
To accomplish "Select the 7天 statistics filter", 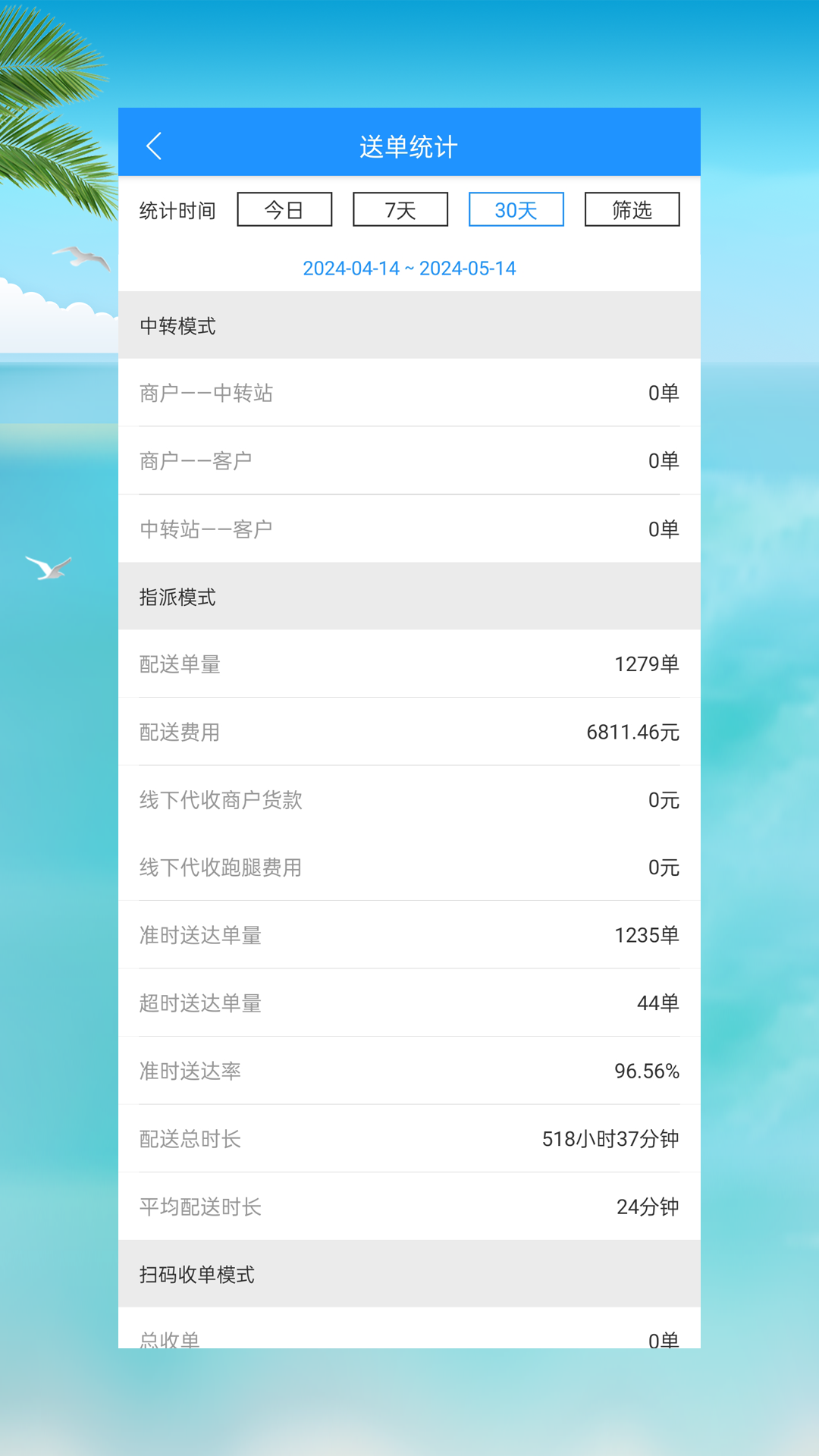I will click(400, 209).
